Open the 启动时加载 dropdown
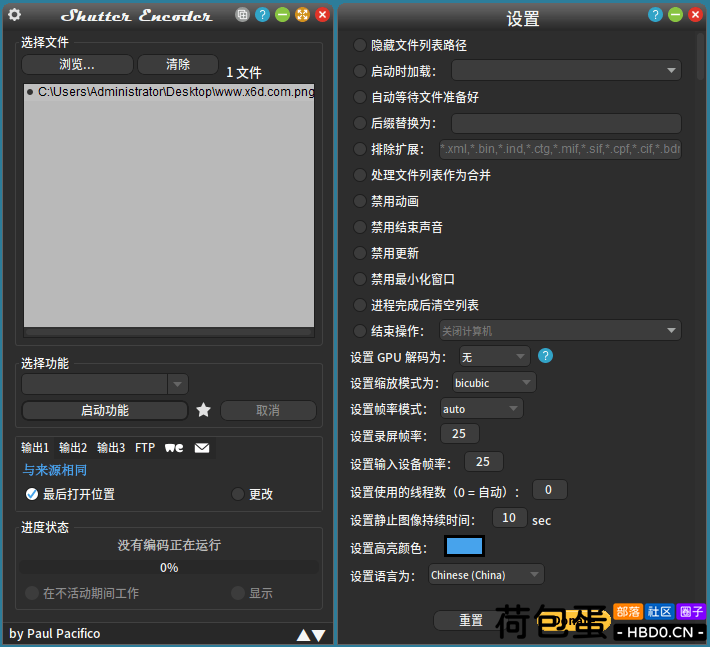The width and height of the screenshot is (710, 647). (566, 71)
